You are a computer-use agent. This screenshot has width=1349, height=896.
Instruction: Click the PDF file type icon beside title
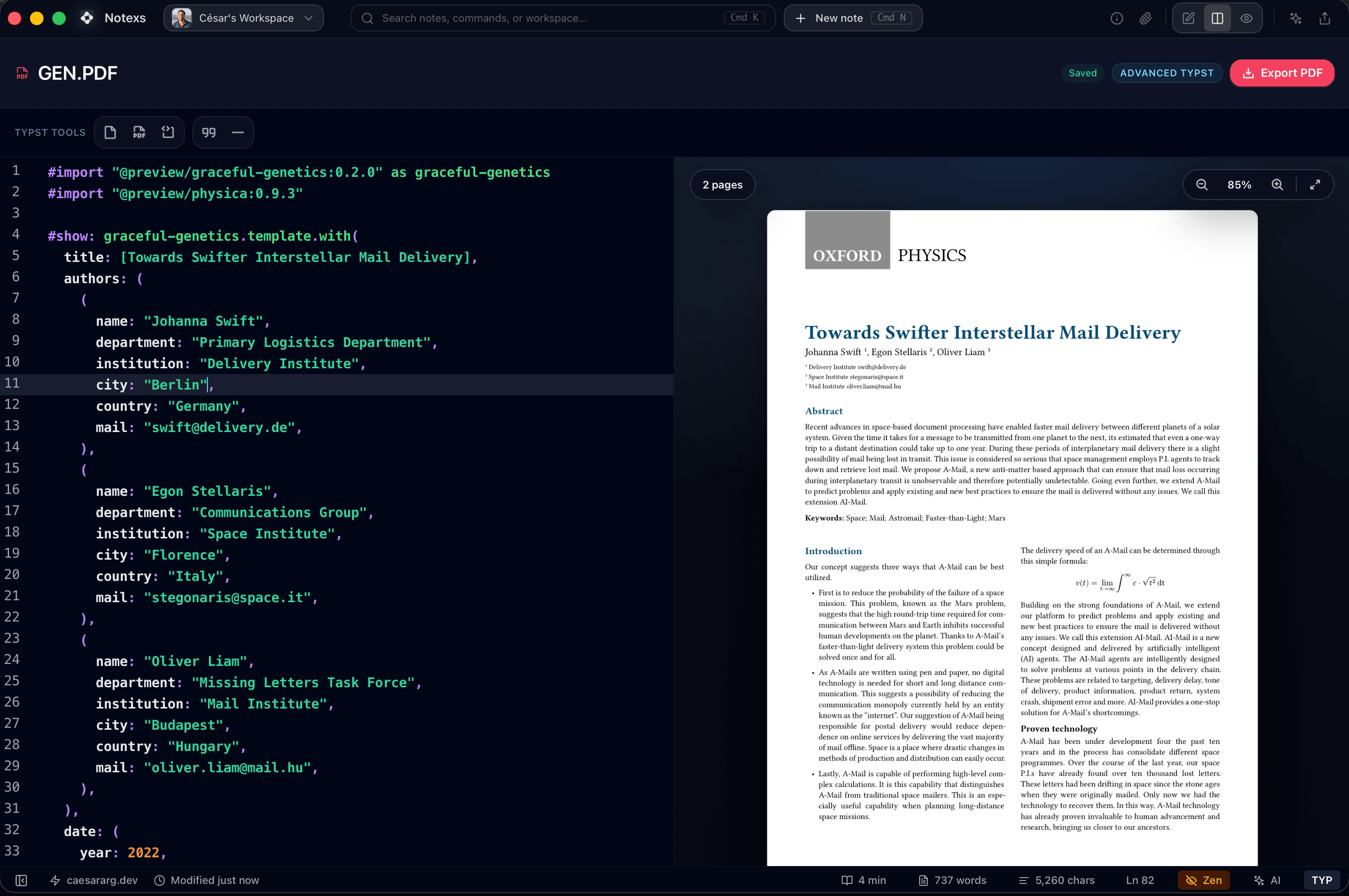point(22,73)
